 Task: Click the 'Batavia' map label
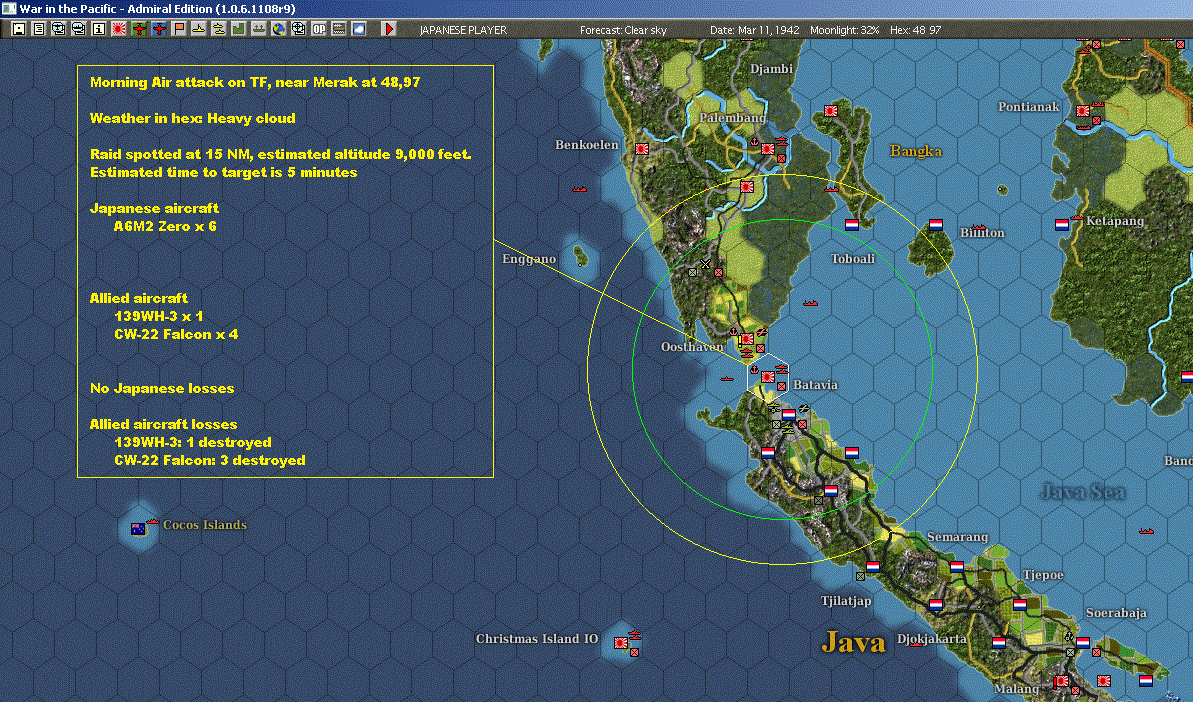pos(816,385)
